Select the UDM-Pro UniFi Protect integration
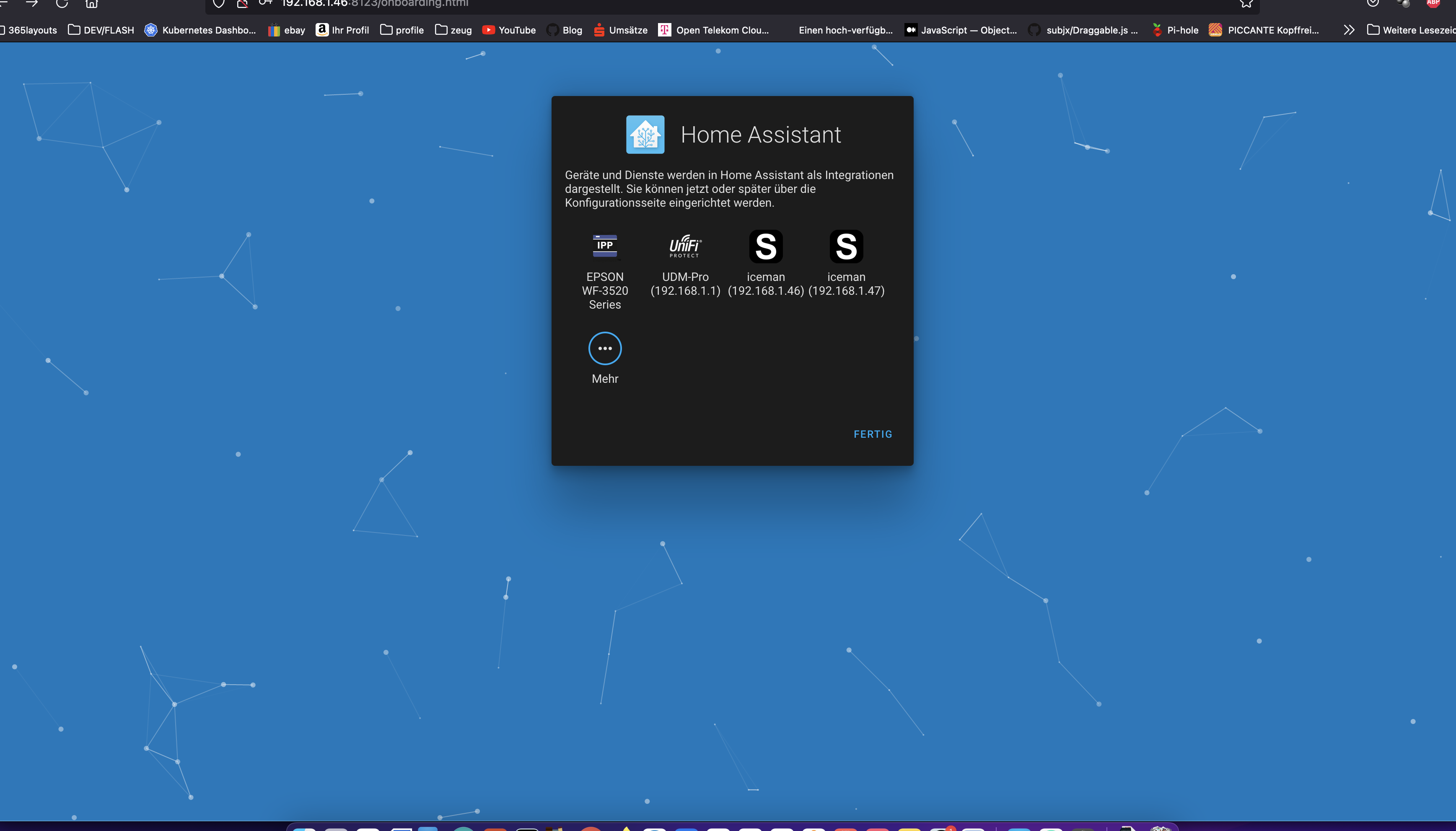This screenshot has width=1456, height=831. 685,264
